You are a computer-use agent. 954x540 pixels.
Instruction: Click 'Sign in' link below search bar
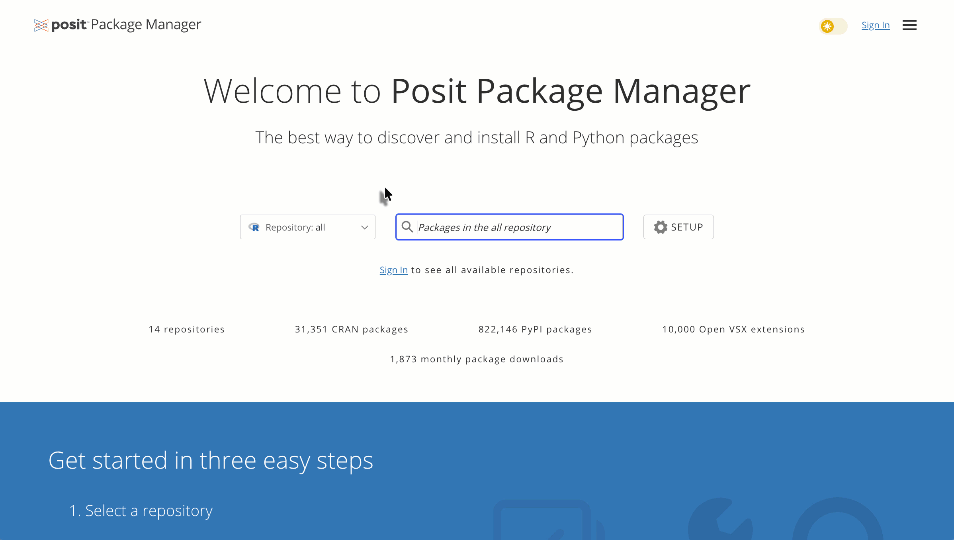pyautogui.click(x=393, y=270)
